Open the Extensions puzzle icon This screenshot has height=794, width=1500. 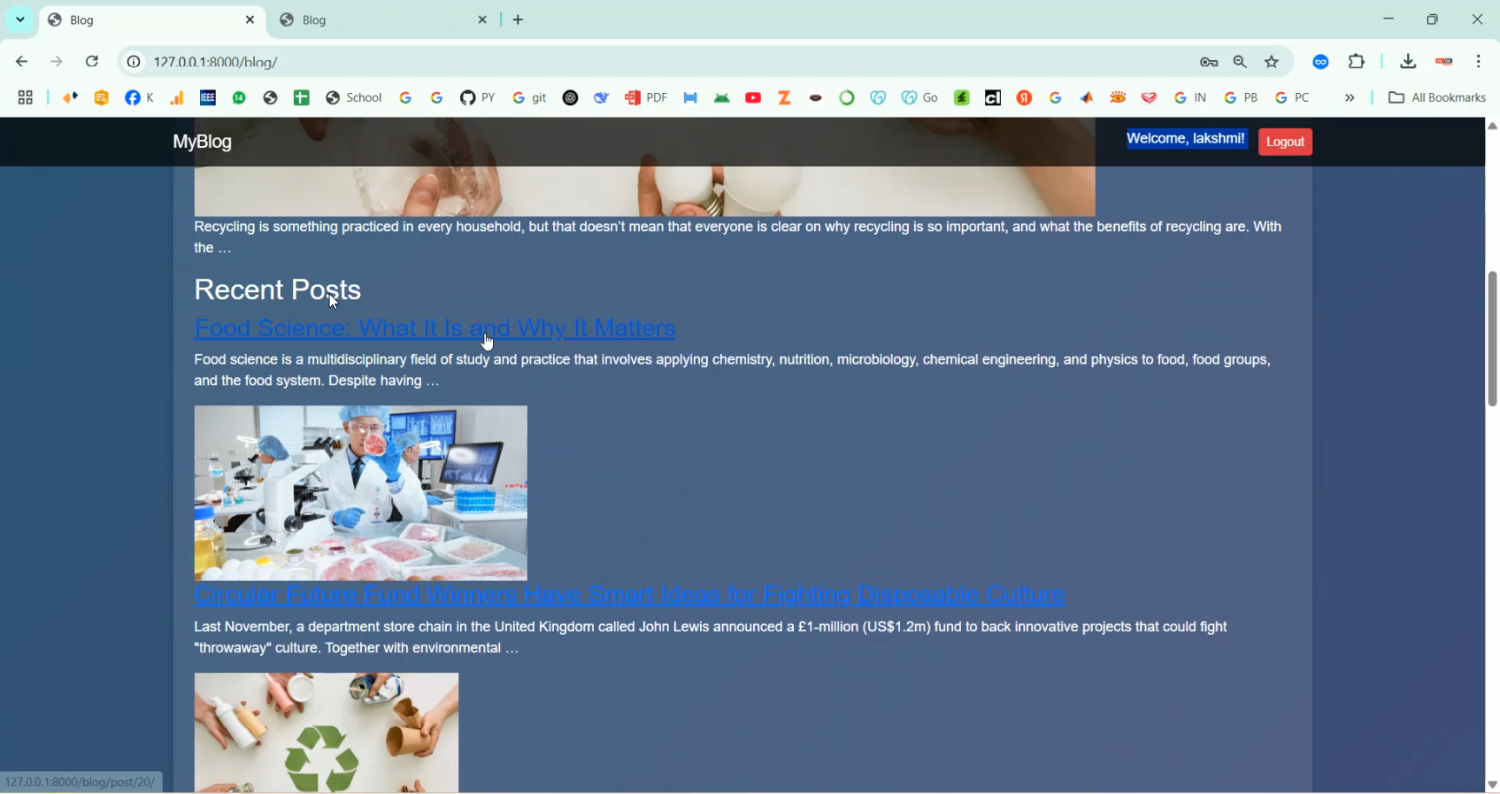(x=1356, y=62)
